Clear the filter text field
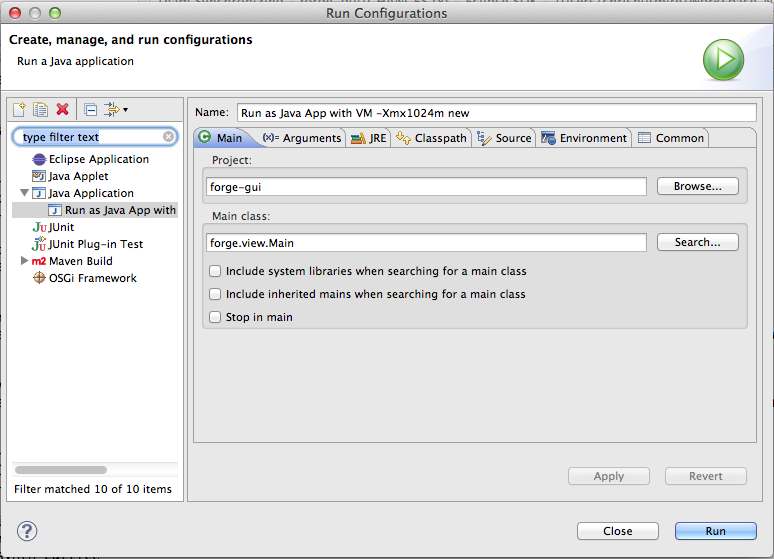774x559 pixels. click(x=169, y=137)
